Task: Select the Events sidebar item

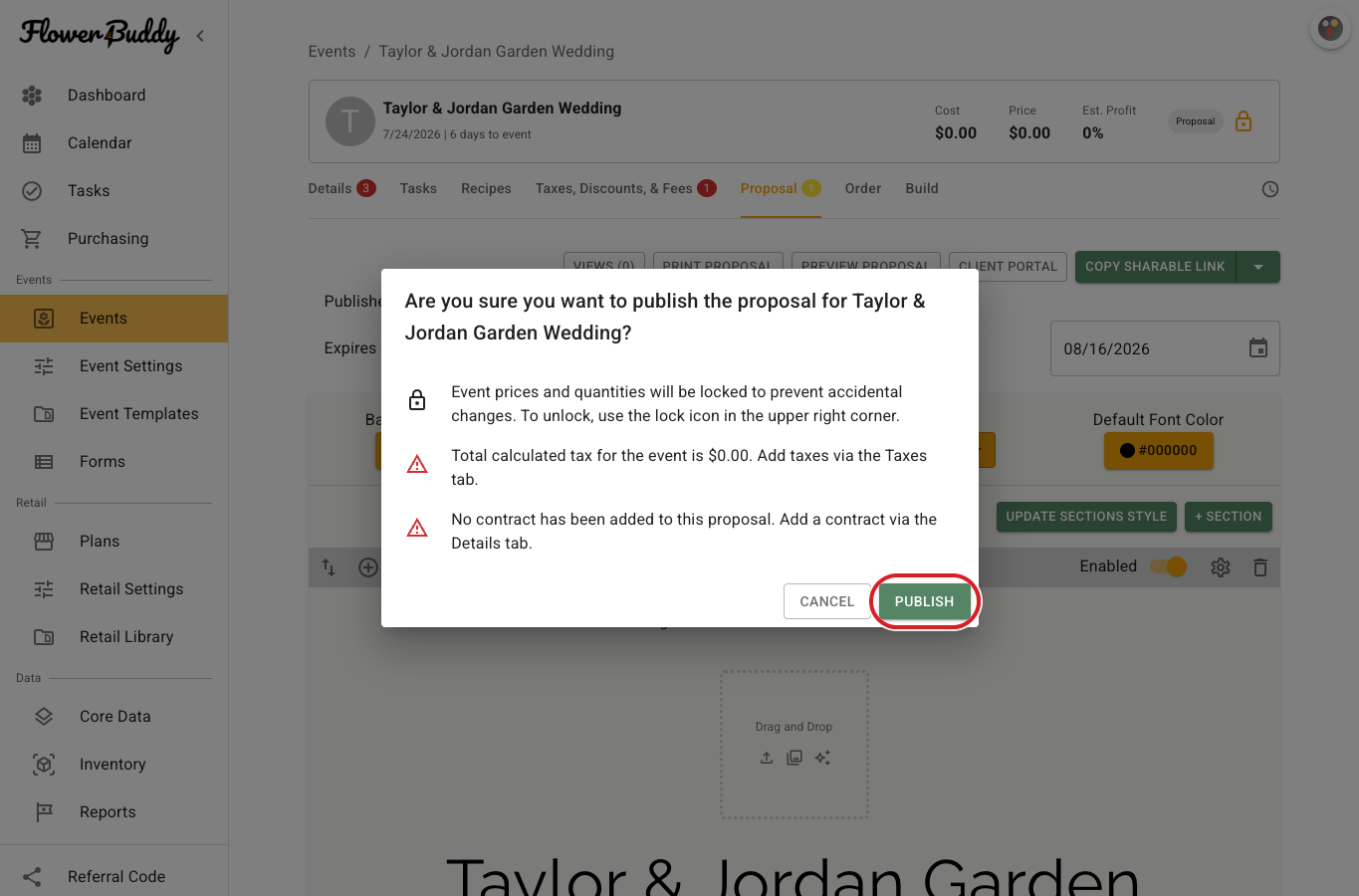Action: tap(113, 319)
